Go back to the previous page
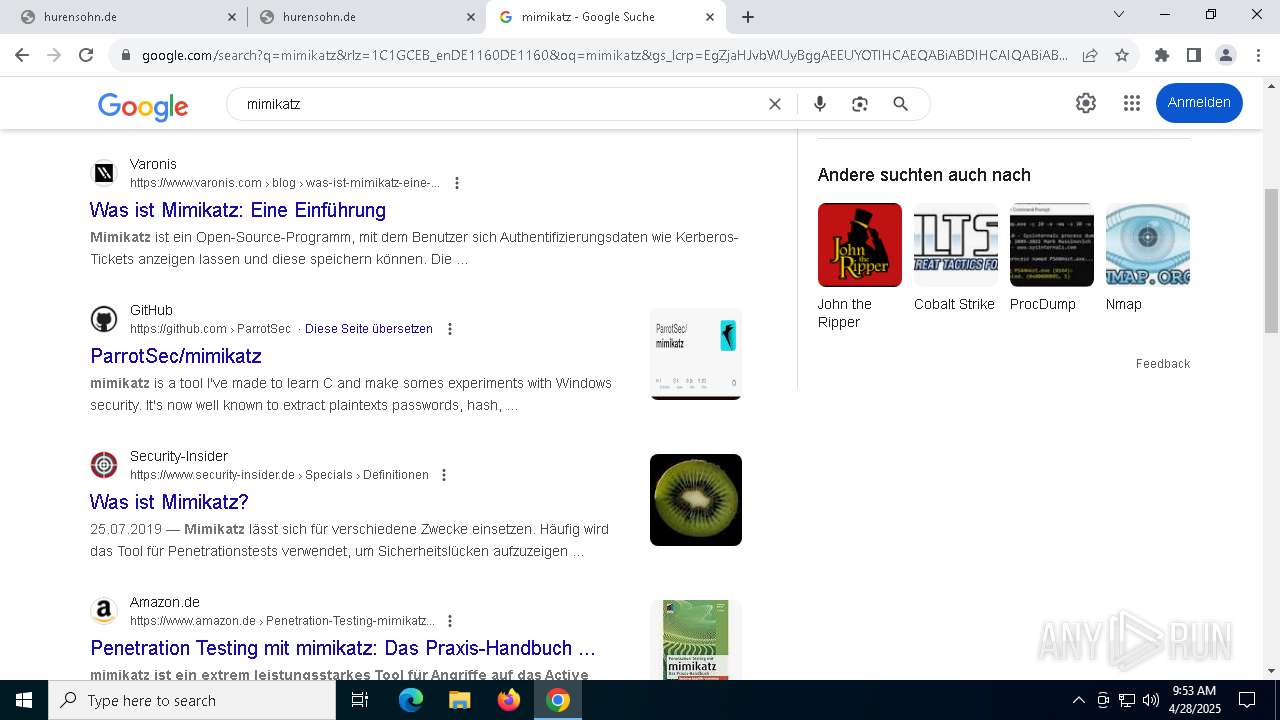 click(22, 55)
